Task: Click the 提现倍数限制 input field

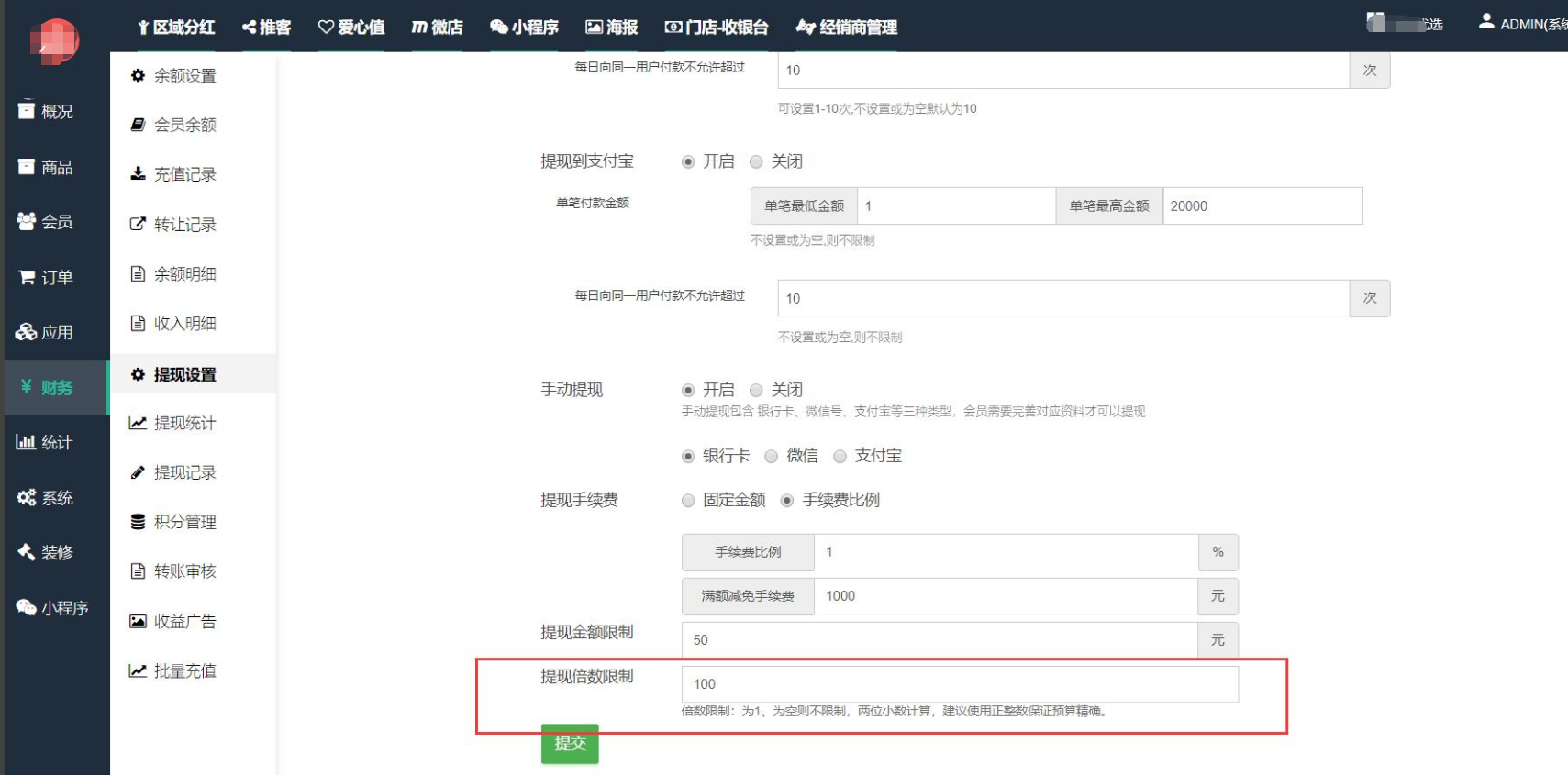Action: click(x=959, y=684)
